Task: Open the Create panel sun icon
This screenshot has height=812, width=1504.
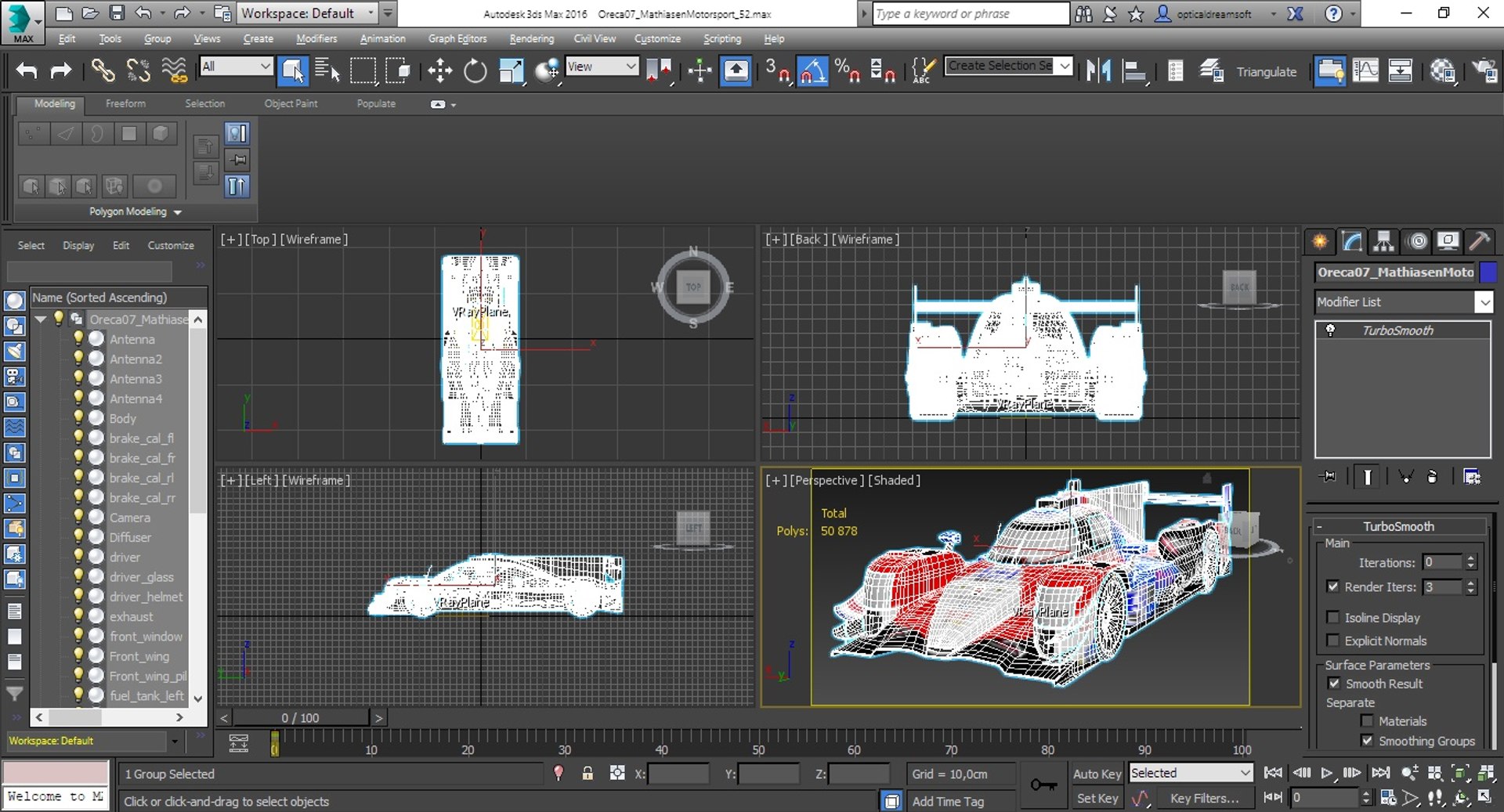Action: click(x=1320, y=241)
